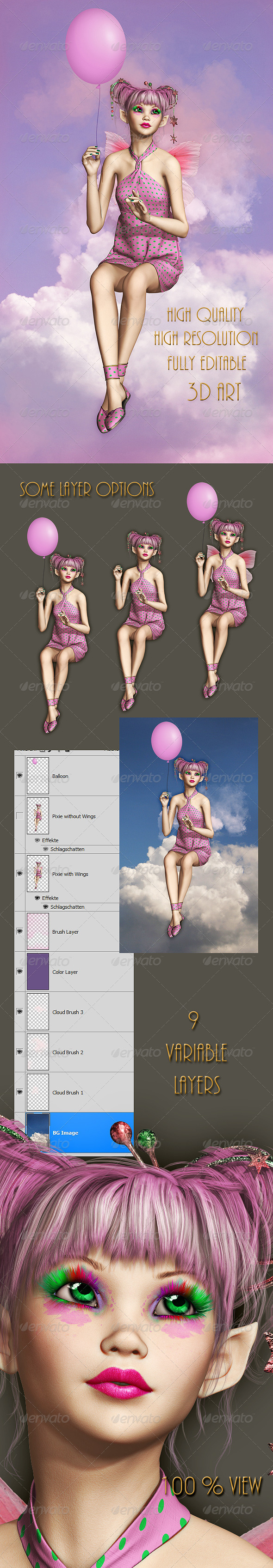Viewport: 273px width, 1568px height.
Task: Click the "Cloud Brush 1" layer name
Action: (x=68, y=1093)
